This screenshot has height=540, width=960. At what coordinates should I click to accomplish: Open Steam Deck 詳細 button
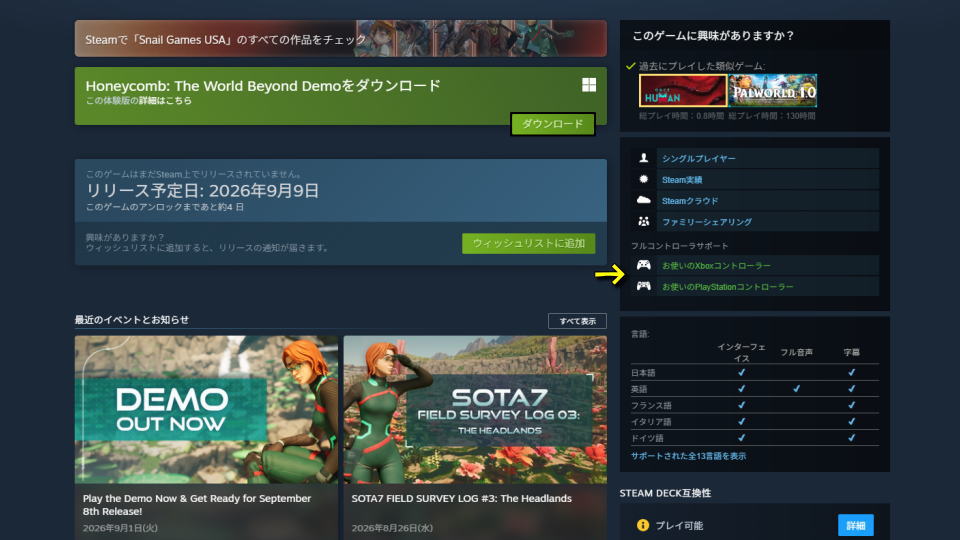(x=855, y=525)
